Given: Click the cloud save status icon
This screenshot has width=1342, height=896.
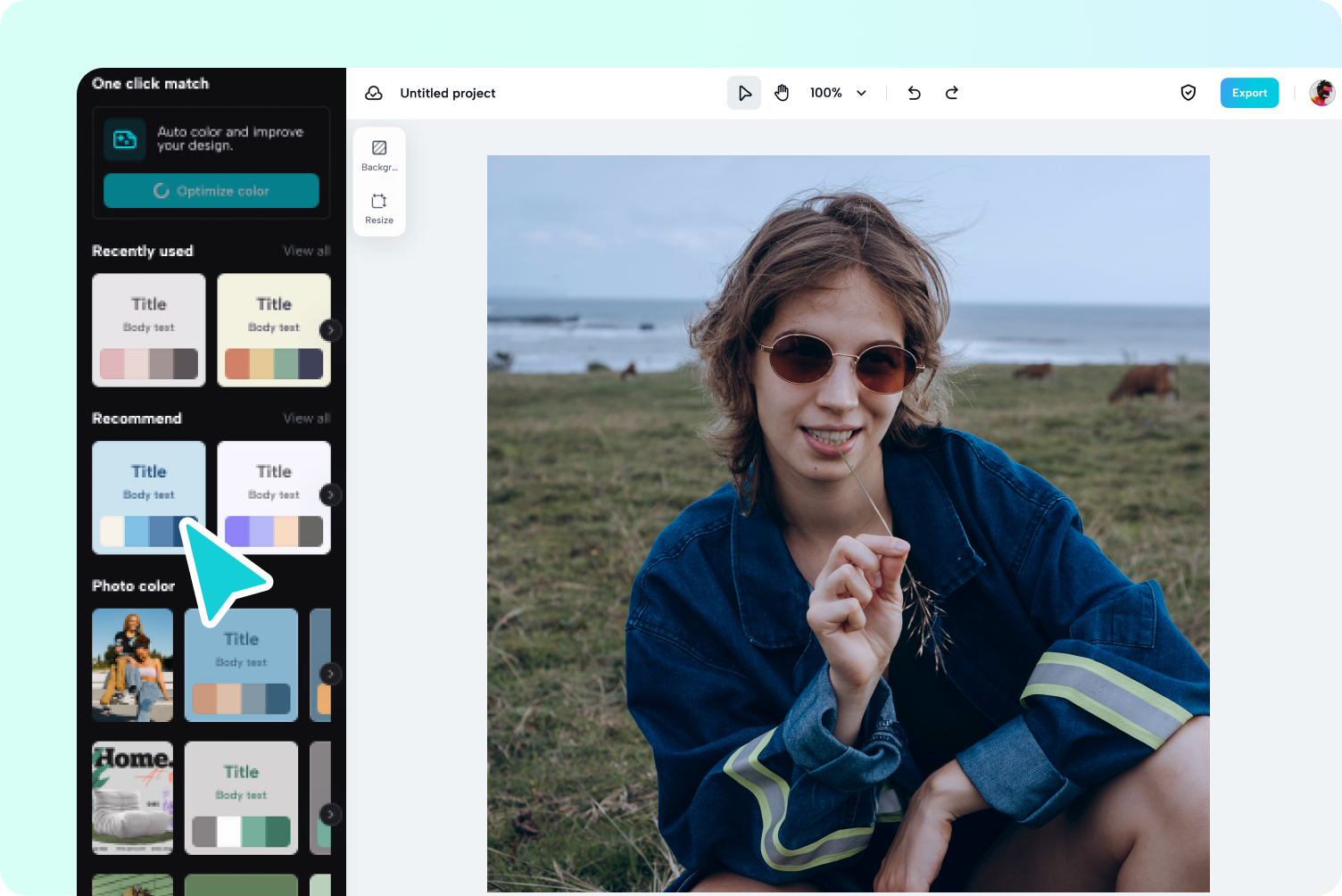Looking at the screenshot, I should click(374, 92).
